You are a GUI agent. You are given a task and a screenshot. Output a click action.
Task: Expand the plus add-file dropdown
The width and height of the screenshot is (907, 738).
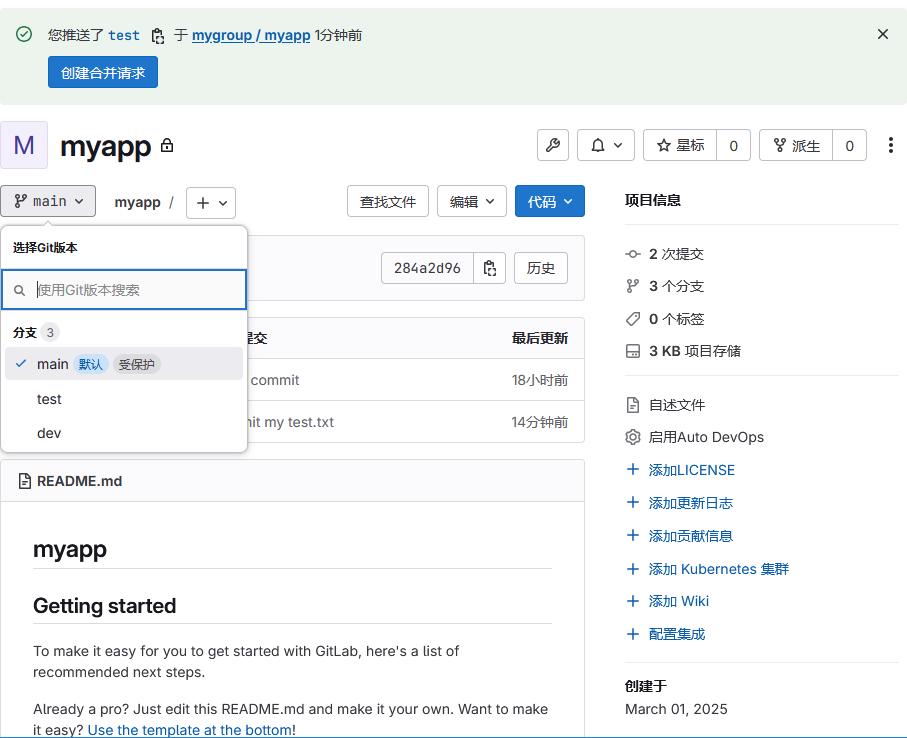click(211, 202)
